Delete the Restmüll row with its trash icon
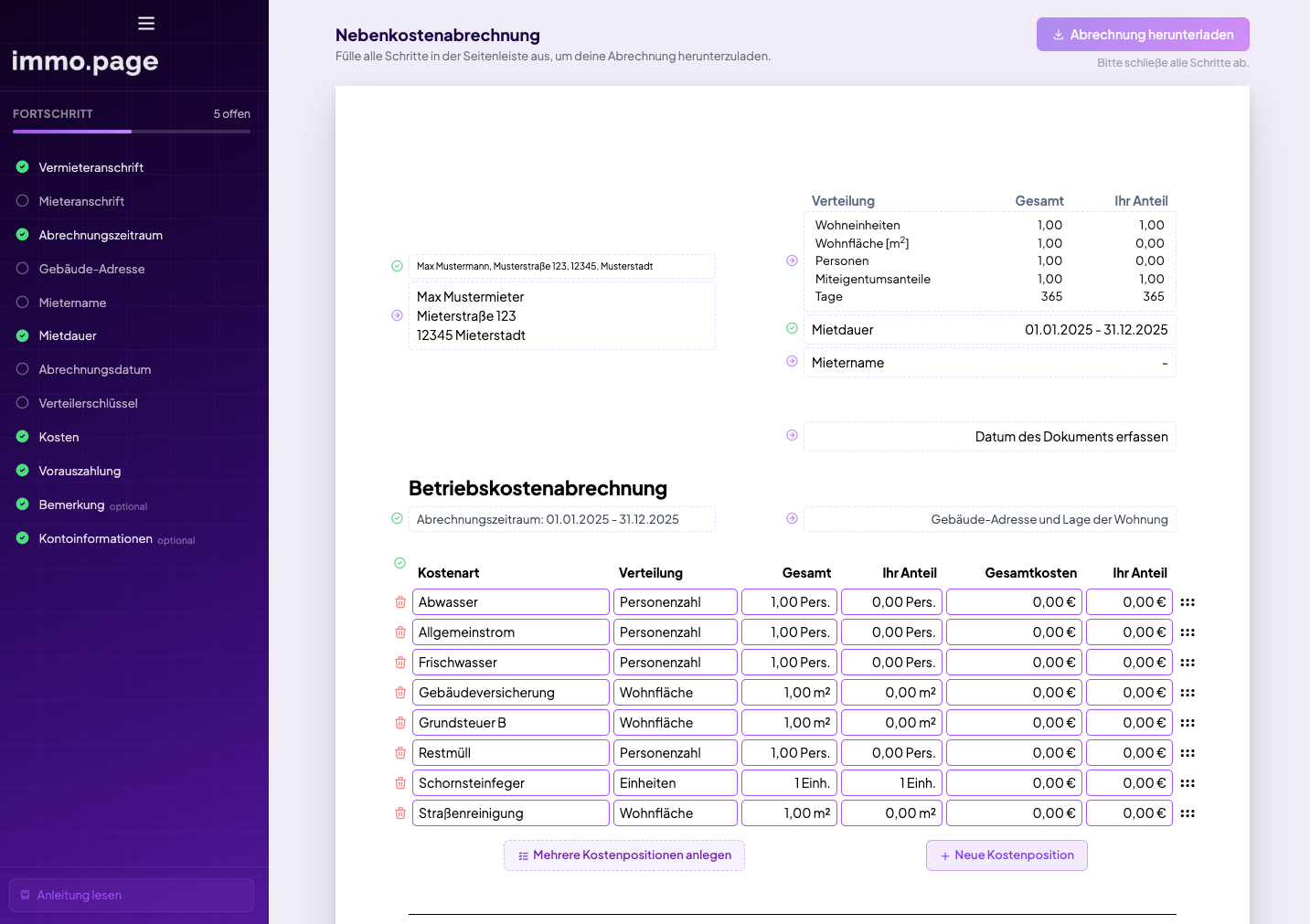The height and width of the screenshot is (924, 1310). 399,752
